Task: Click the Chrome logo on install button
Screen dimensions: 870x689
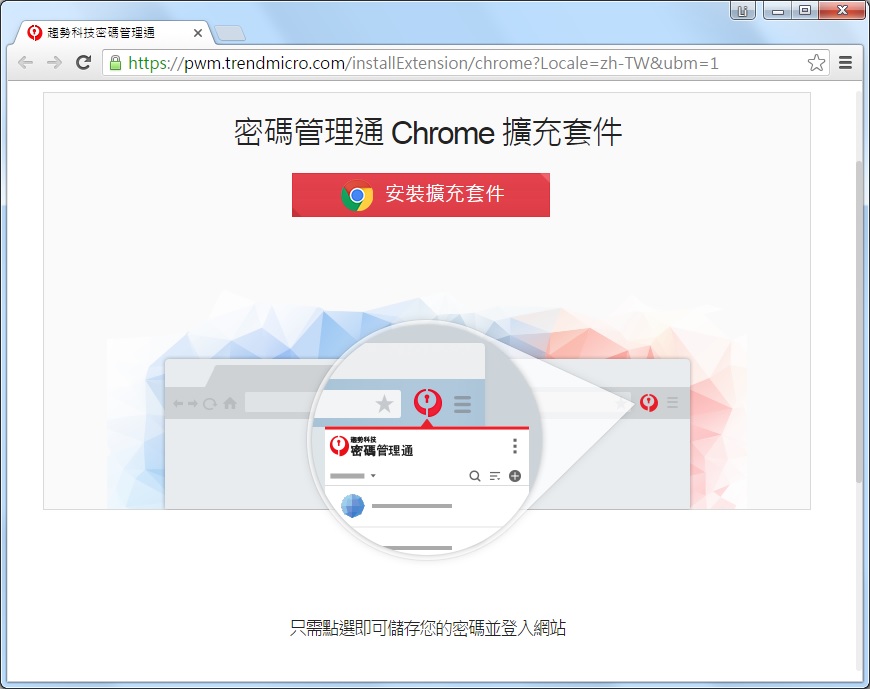Action: click(x=357, y=195)
